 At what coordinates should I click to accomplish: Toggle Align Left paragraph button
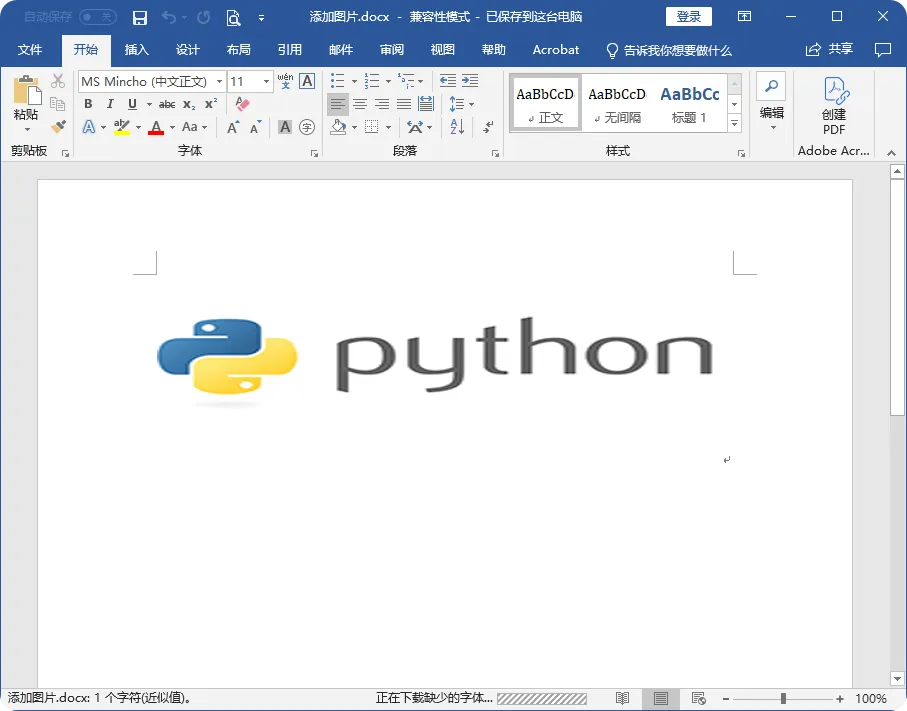(338, 104)
